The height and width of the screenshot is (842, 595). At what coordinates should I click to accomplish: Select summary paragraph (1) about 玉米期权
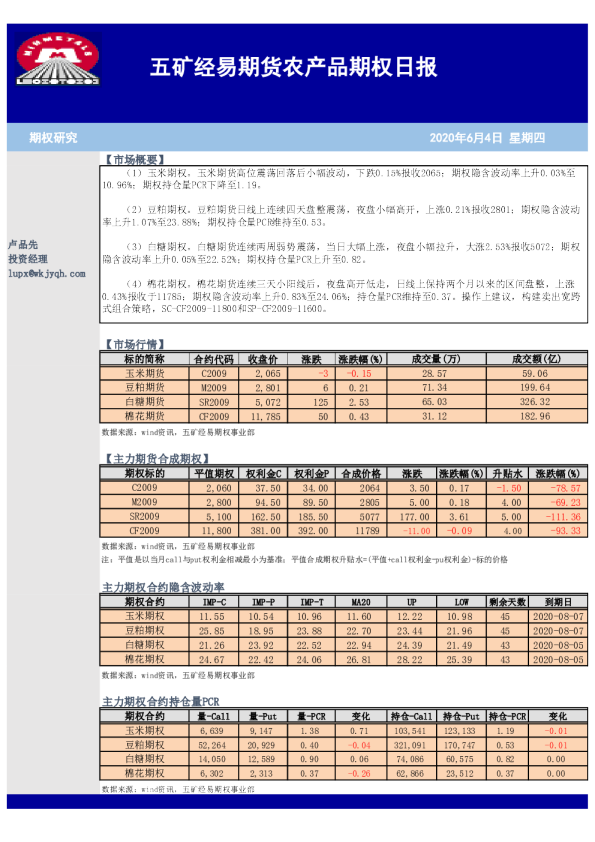(340, 179)
